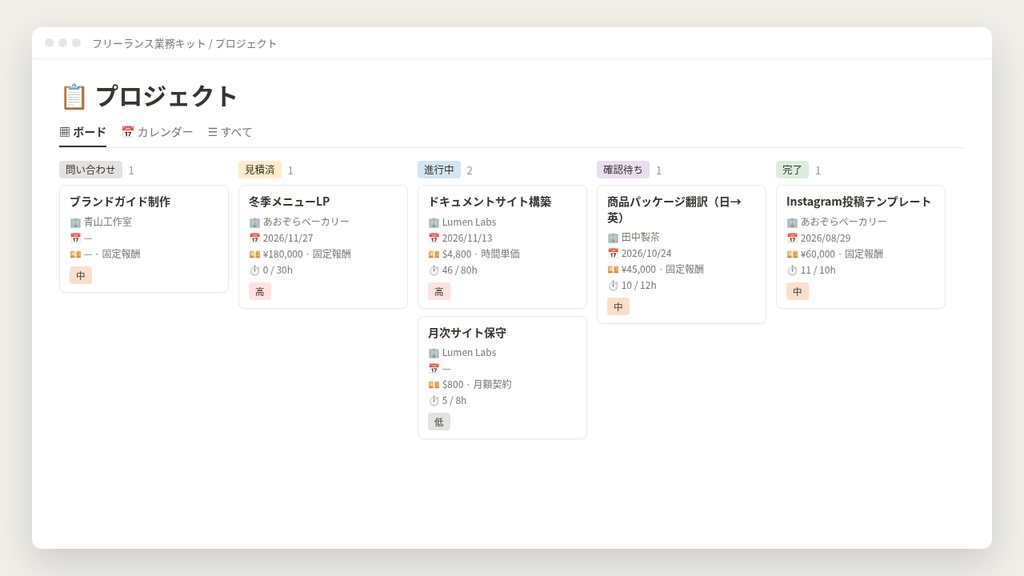This screenshot has height=576, width=1024.
Task: Click client name 田中製茶
Action: [x=640, y=237]
